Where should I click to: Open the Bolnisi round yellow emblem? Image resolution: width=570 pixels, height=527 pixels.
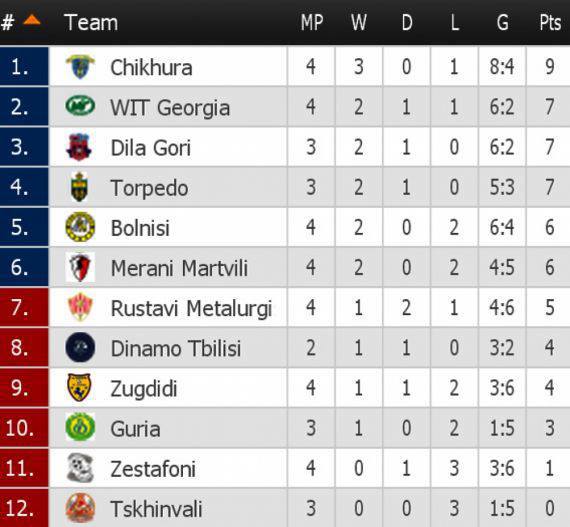click(x=80, y=227)
